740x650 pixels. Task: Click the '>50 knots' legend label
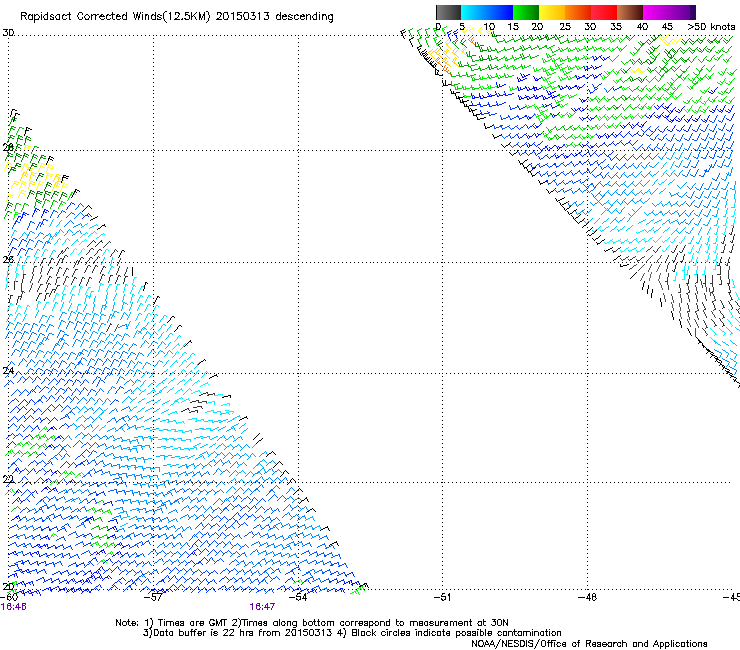point(711,27)
